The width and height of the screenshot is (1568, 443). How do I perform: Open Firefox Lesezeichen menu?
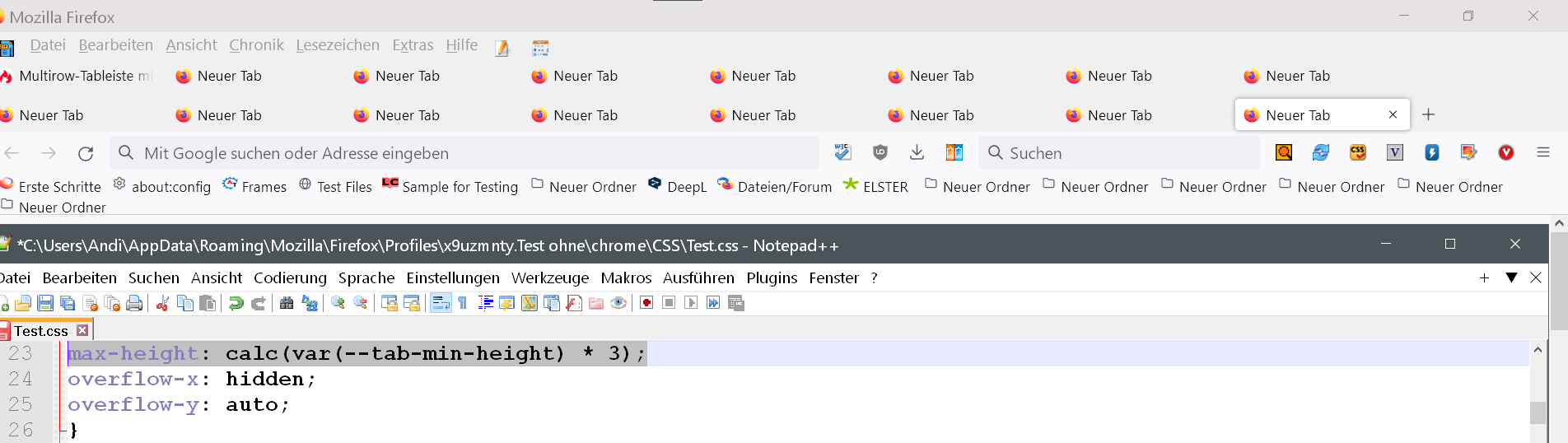338,45
